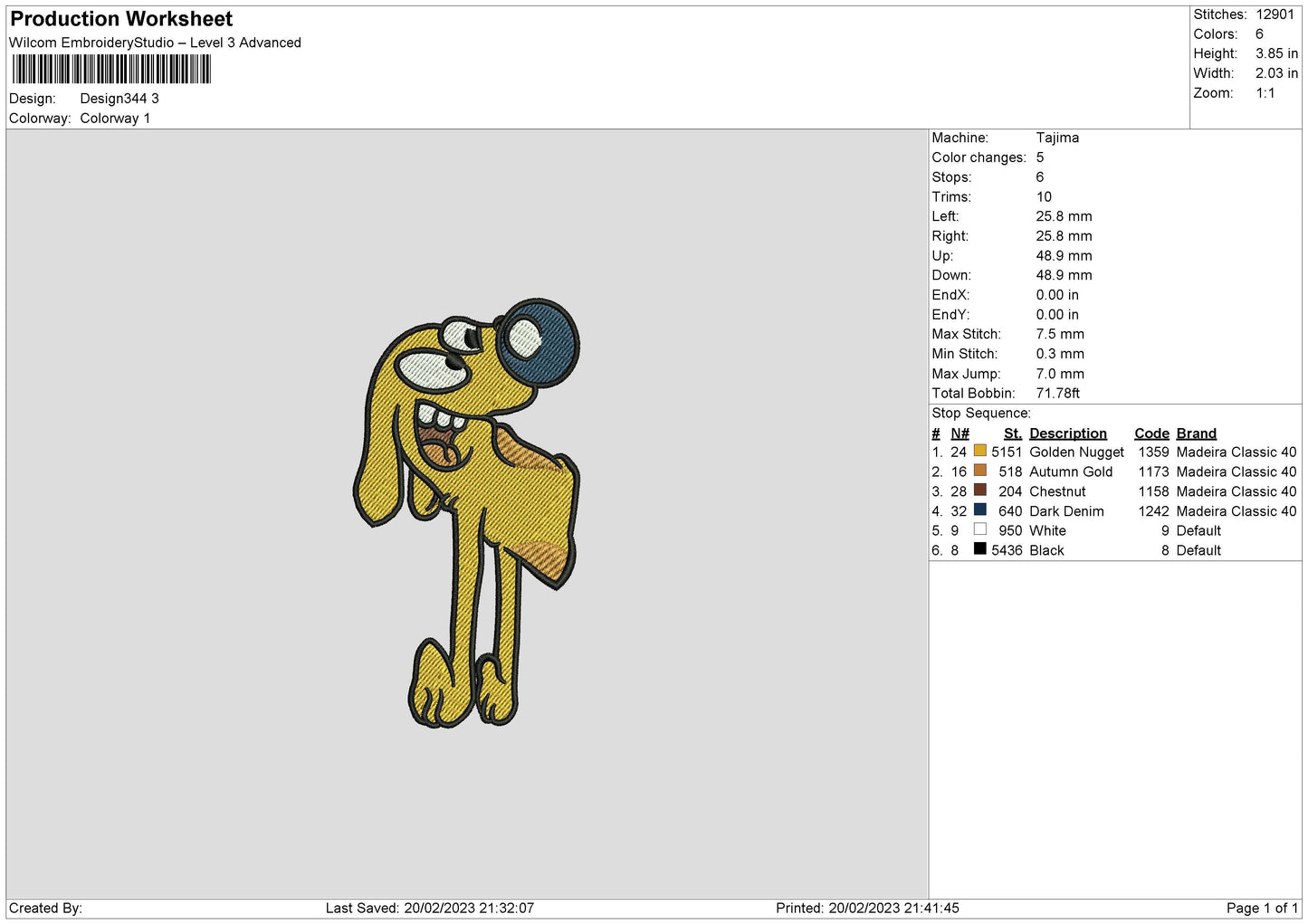Click the Code column header
The width and height of the screenshot is (1308, 924).
tap(1151, 433)
